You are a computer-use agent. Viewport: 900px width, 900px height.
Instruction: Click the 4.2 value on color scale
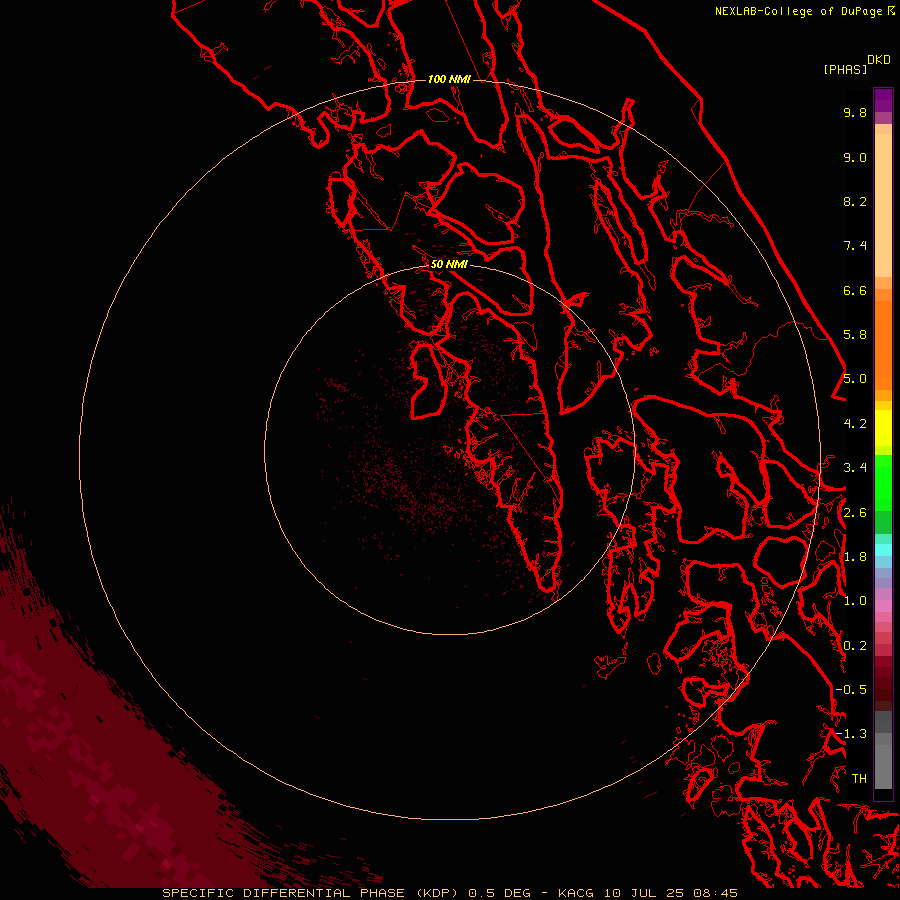(855, 424)
